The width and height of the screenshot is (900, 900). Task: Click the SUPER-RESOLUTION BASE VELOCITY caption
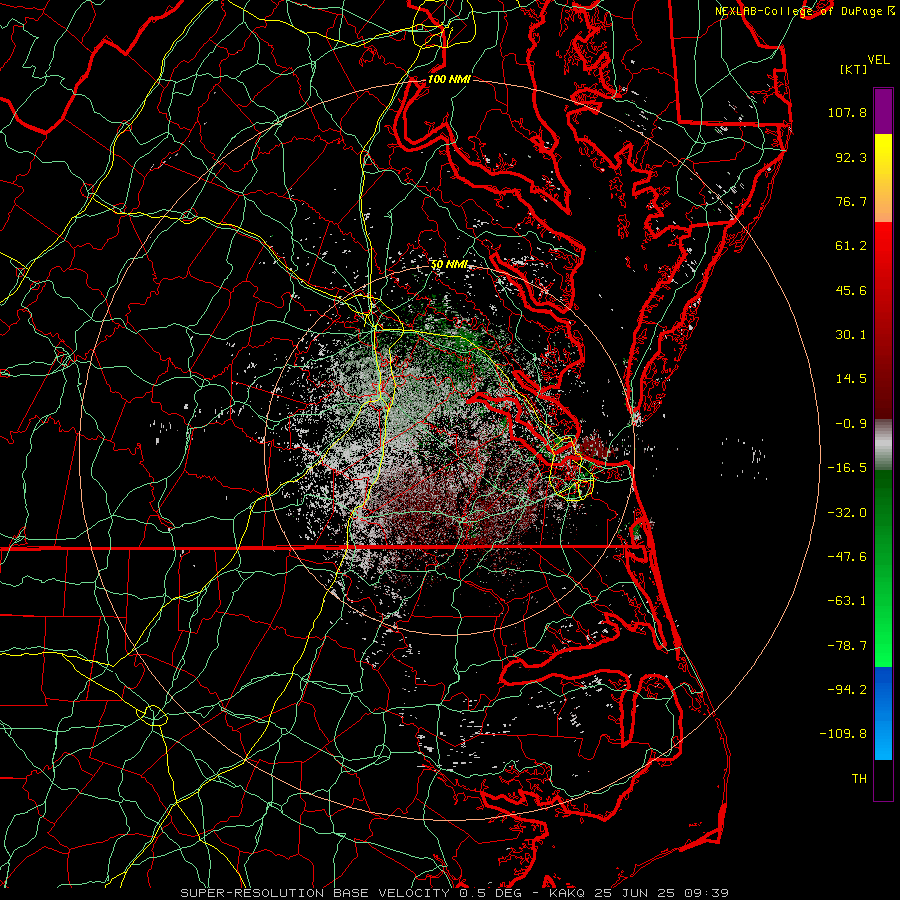tap(315, 893)
